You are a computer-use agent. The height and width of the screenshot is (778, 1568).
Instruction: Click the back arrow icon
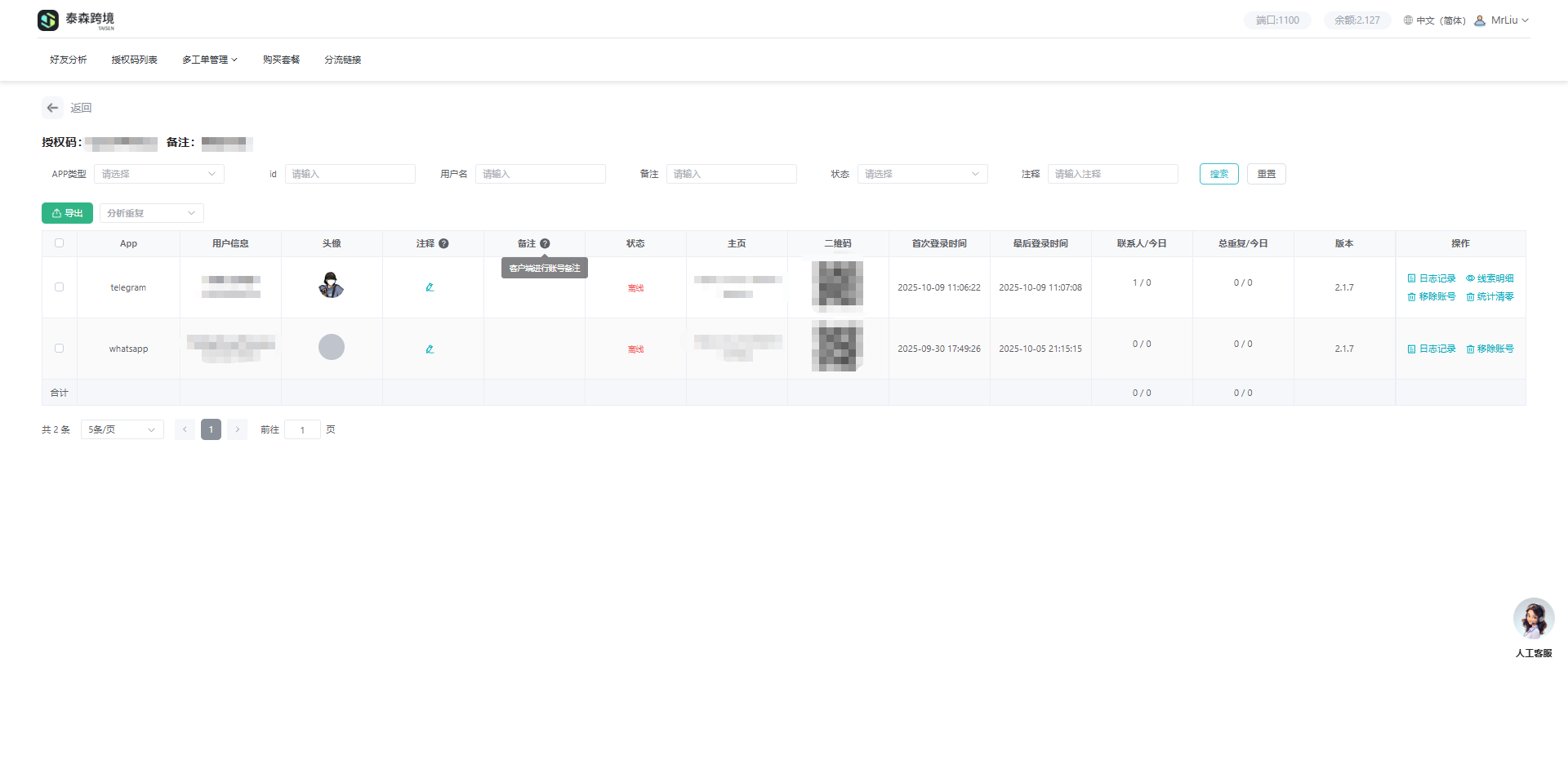(x=52, y=108)
